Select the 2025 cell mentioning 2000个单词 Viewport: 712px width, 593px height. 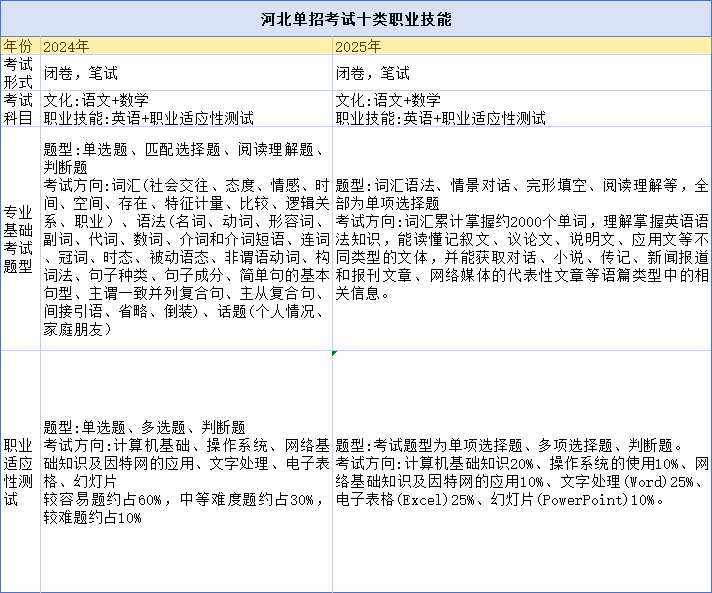[x=522, y=239]
